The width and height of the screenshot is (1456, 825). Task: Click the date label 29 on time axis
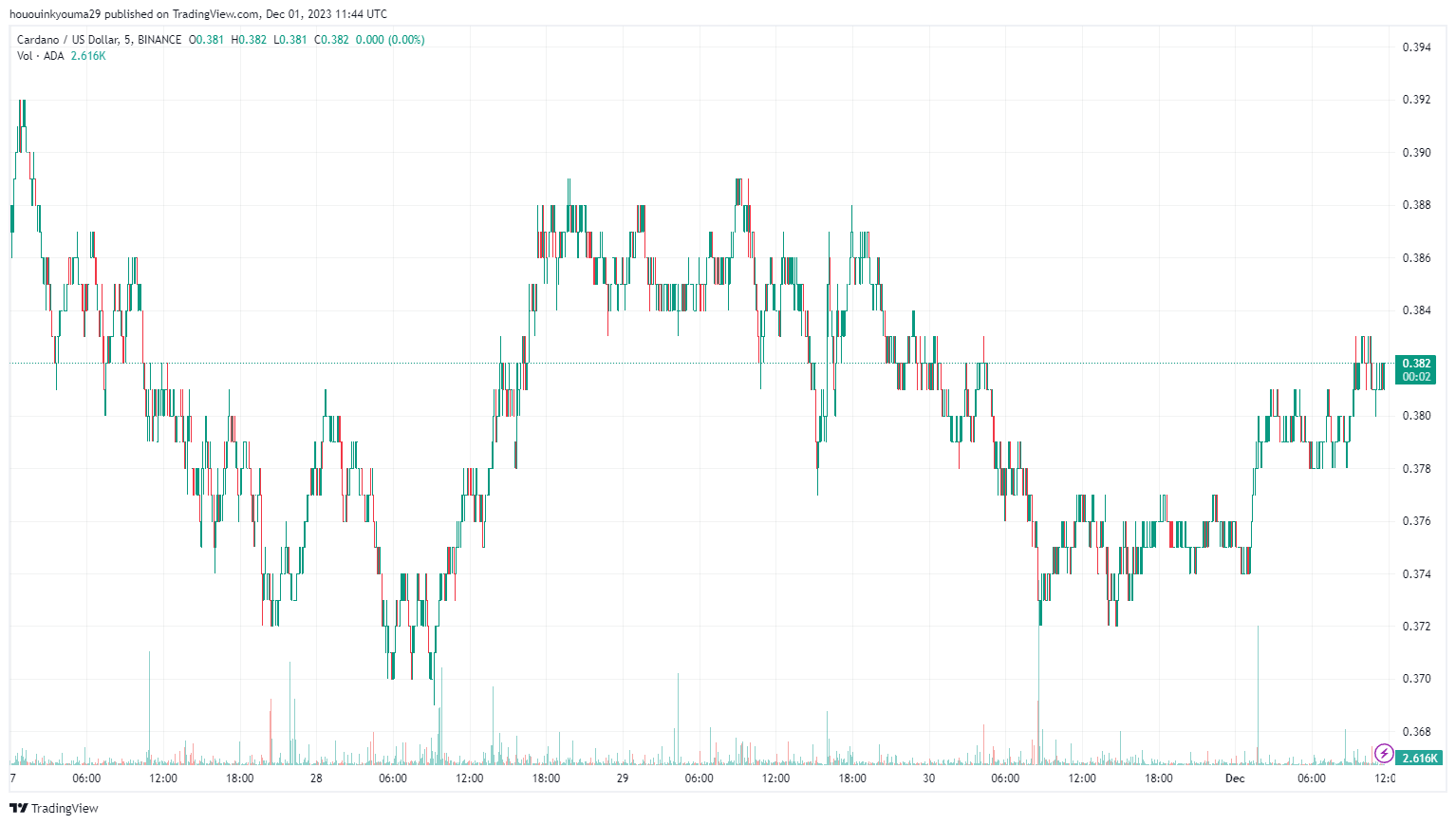pyautogui.click(x=623, y=778)
